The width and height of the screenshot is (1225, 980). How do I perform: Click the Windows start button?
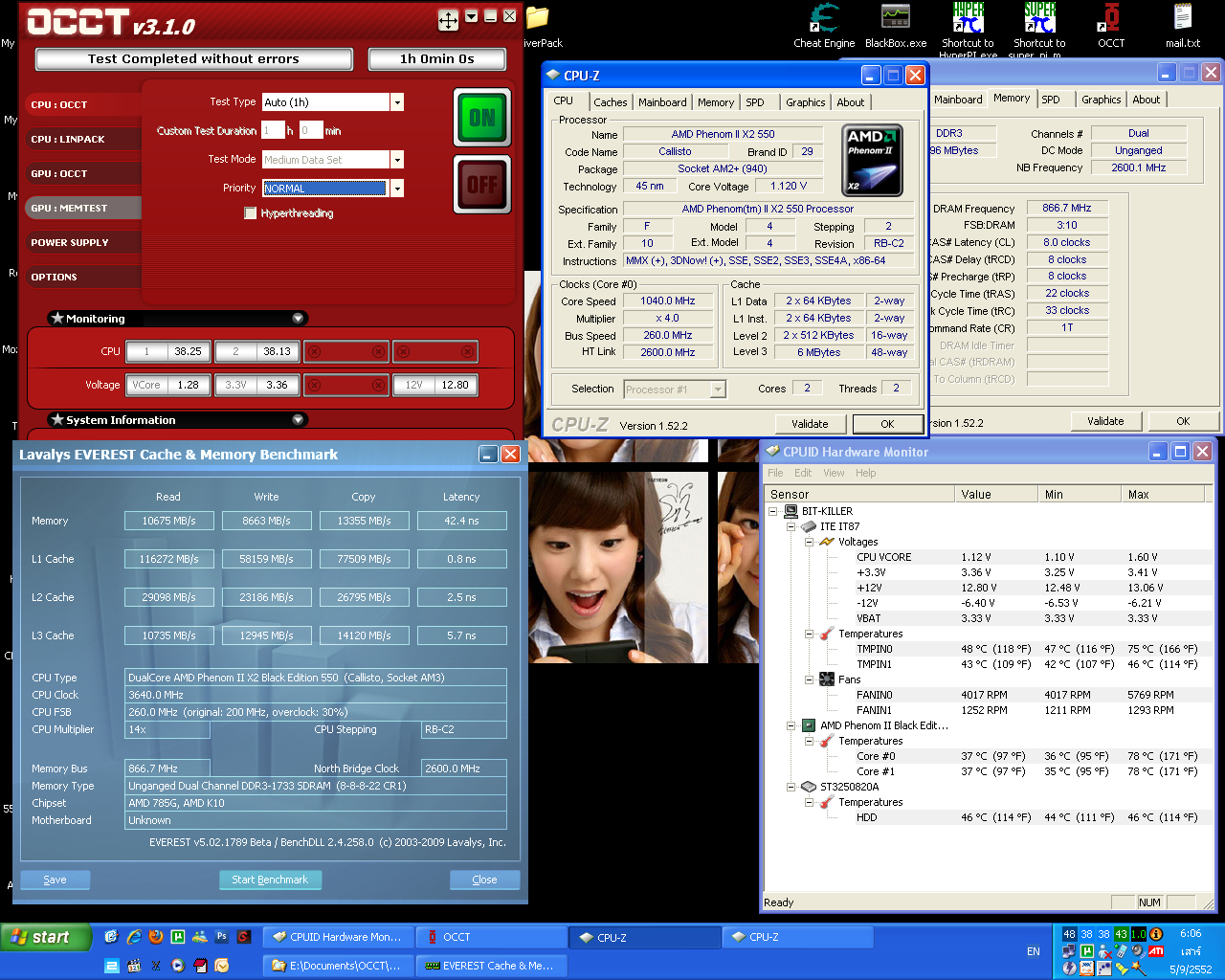(46, 937)
